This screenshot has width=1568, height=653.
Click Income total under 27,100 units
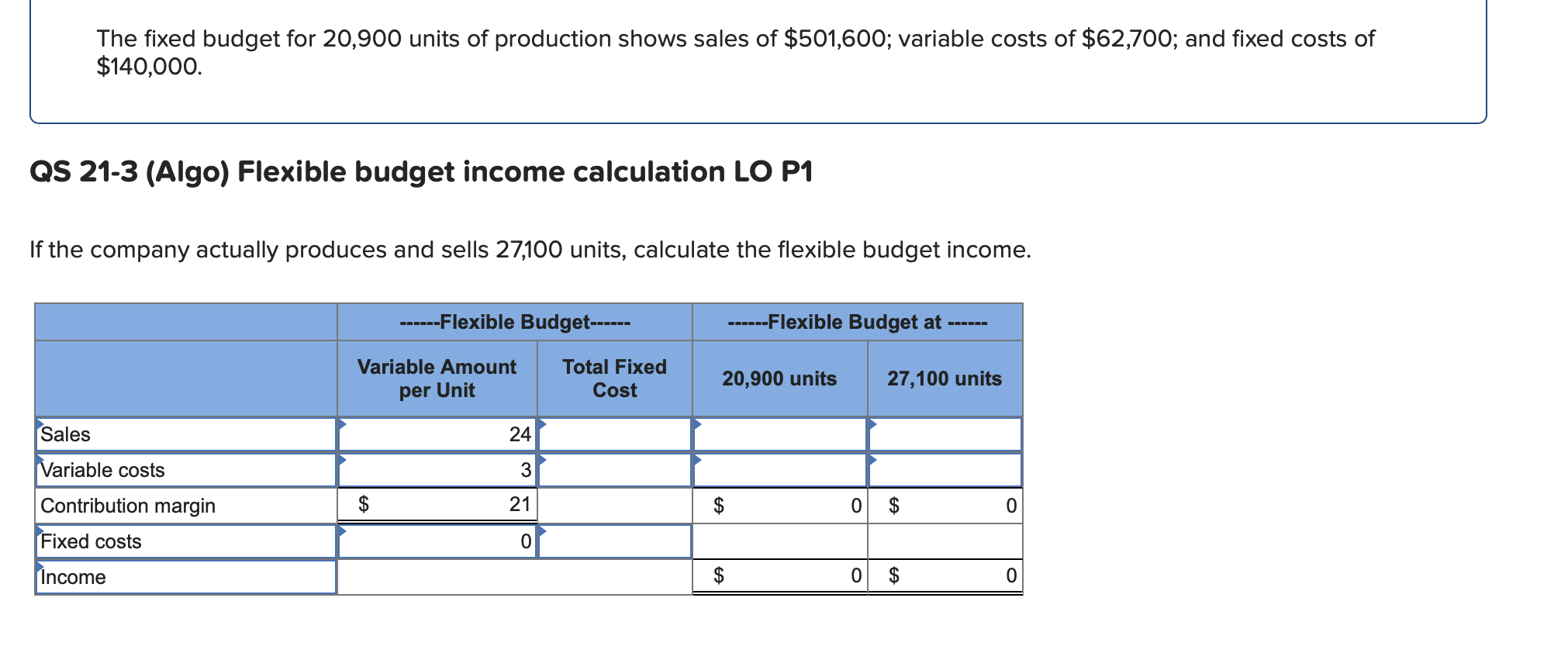pos(945,576)
